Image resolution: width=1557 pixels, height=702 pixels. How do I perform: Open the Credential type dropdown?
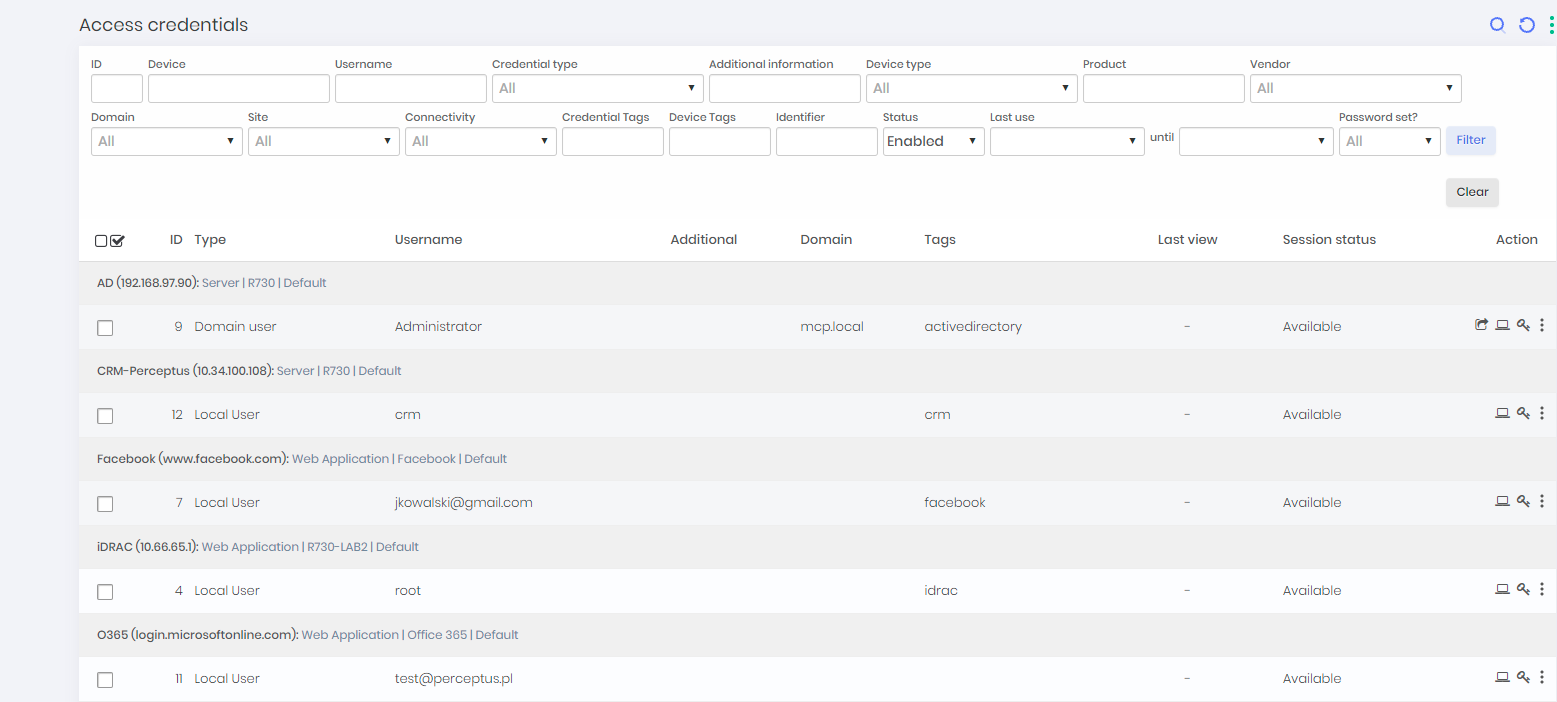(597, 89)
